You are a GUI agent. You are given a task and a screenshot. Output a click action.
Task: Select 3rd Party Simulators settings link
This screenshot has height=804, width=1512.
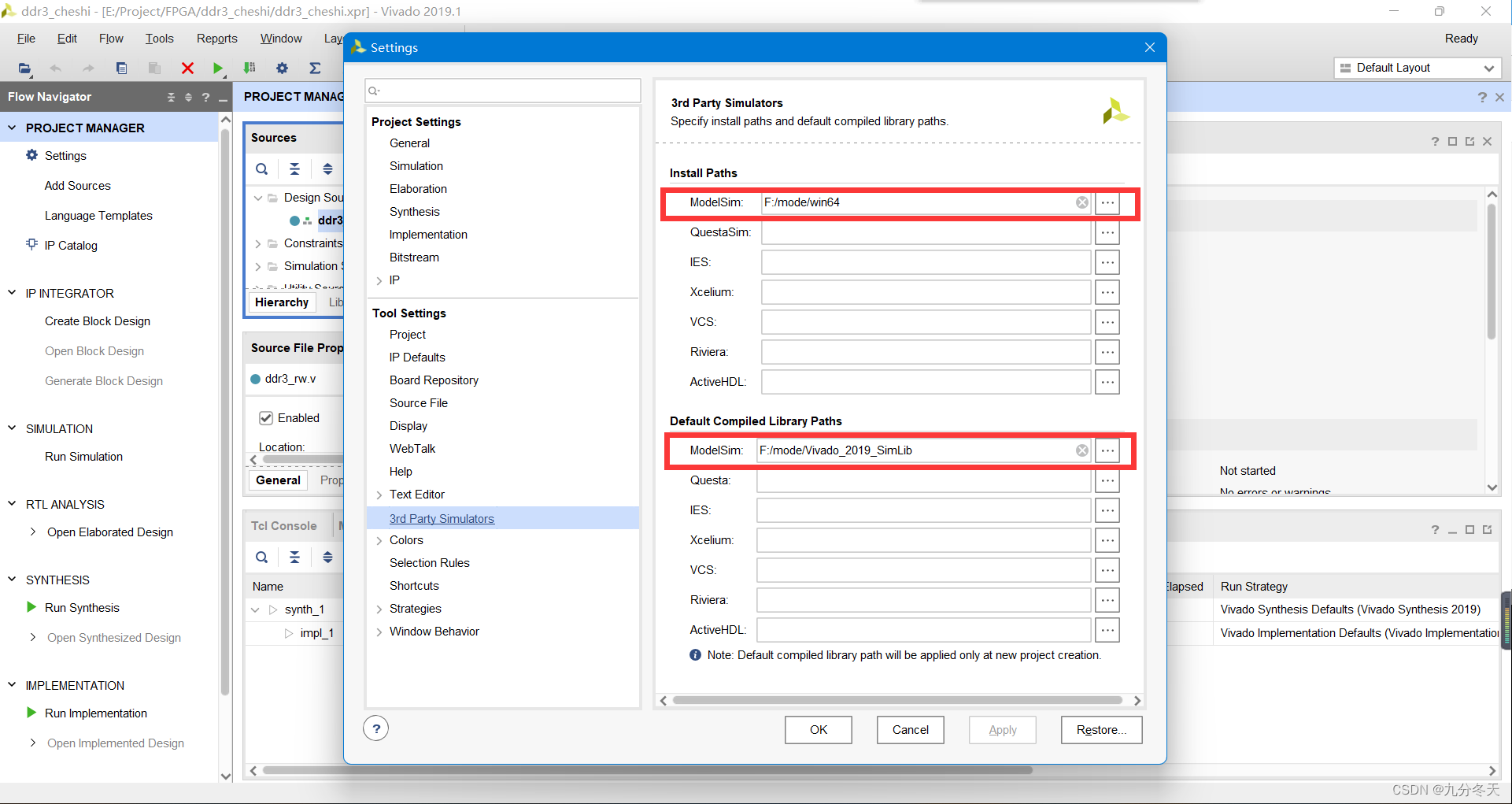pos(442,519)
